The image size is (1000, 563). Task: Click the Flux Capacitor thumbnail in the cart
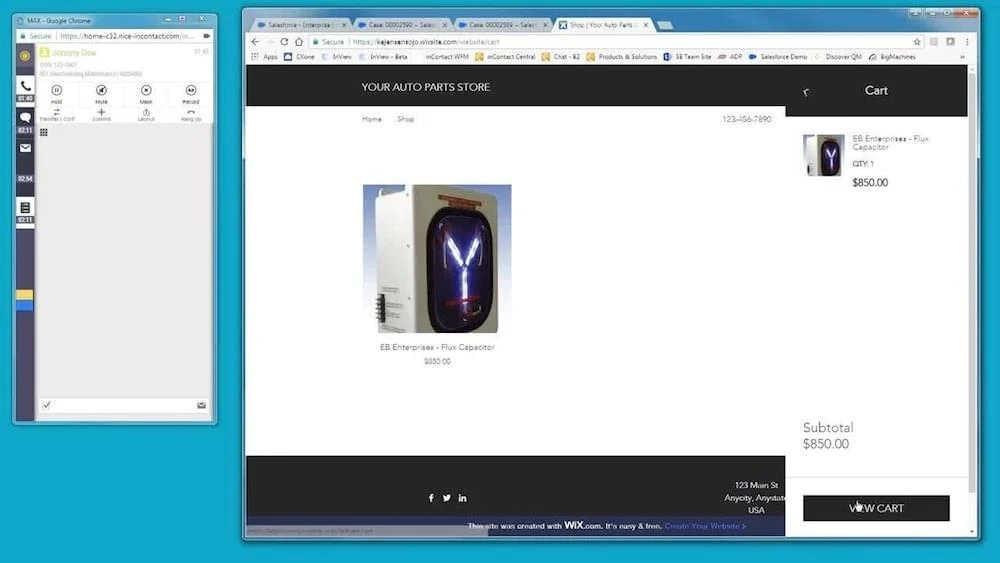823,155
